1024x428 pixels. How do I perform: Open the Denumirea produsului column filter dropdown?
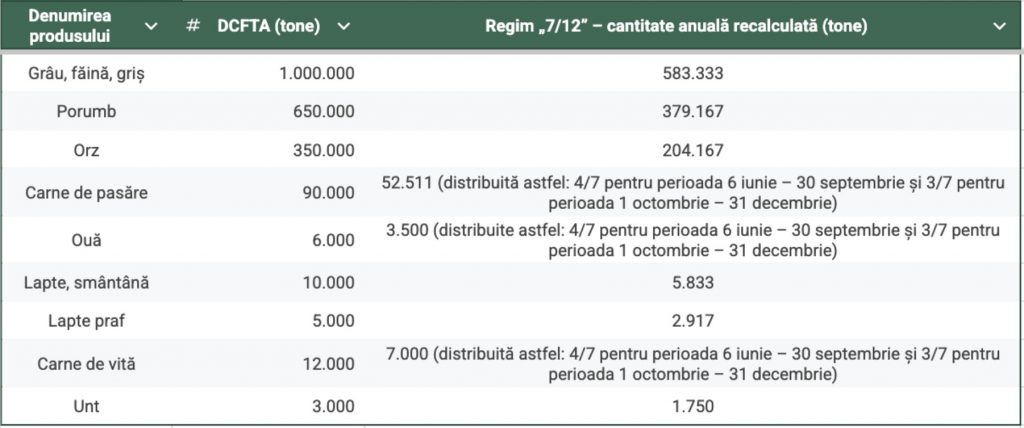(151, 27)
